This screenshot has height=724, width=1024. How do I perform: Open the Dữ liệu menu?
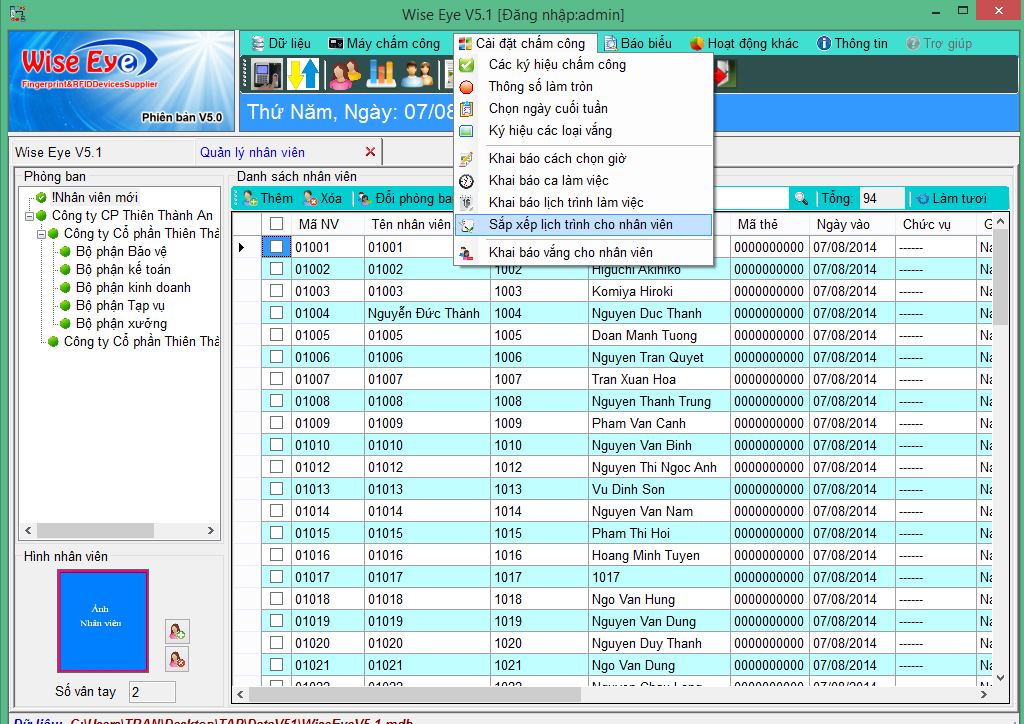tap(281, 44)
